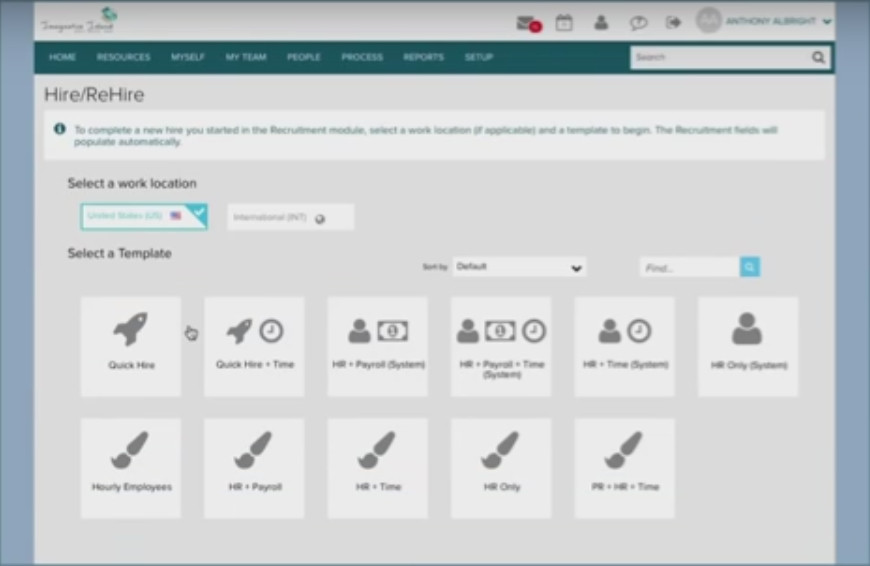This screenshot has width=870, height=566.
Task: Click the Select a Template label
Action: coord(119,254)
